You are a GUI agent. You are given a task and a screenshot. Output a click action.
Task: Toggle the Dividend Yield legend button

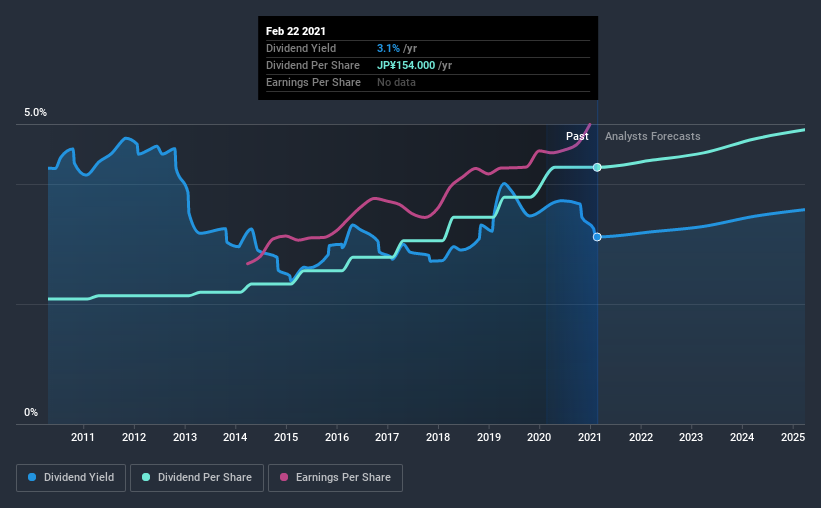point(71,478)
